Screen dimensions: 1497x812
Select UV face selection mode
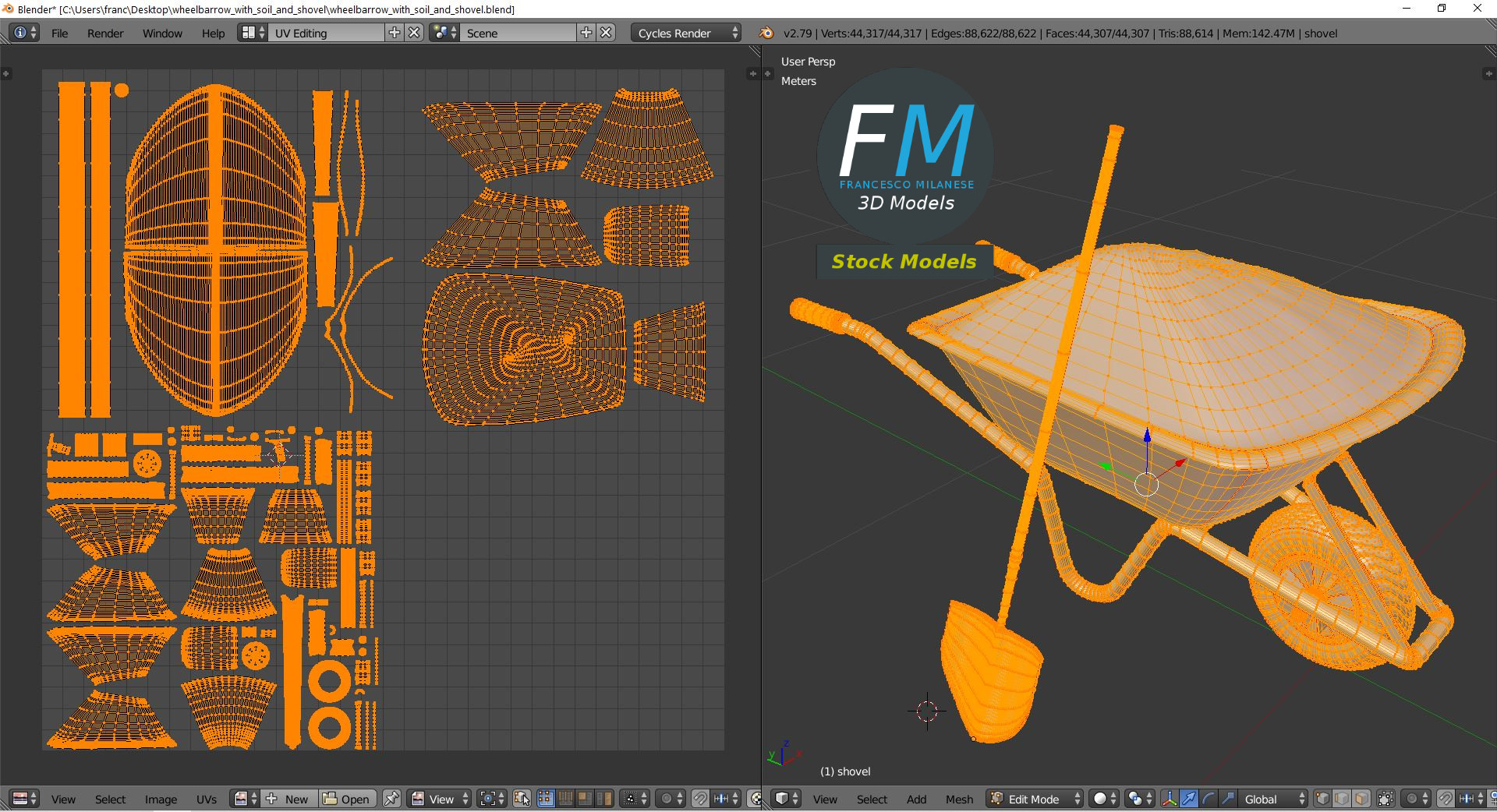coord(585,799)
